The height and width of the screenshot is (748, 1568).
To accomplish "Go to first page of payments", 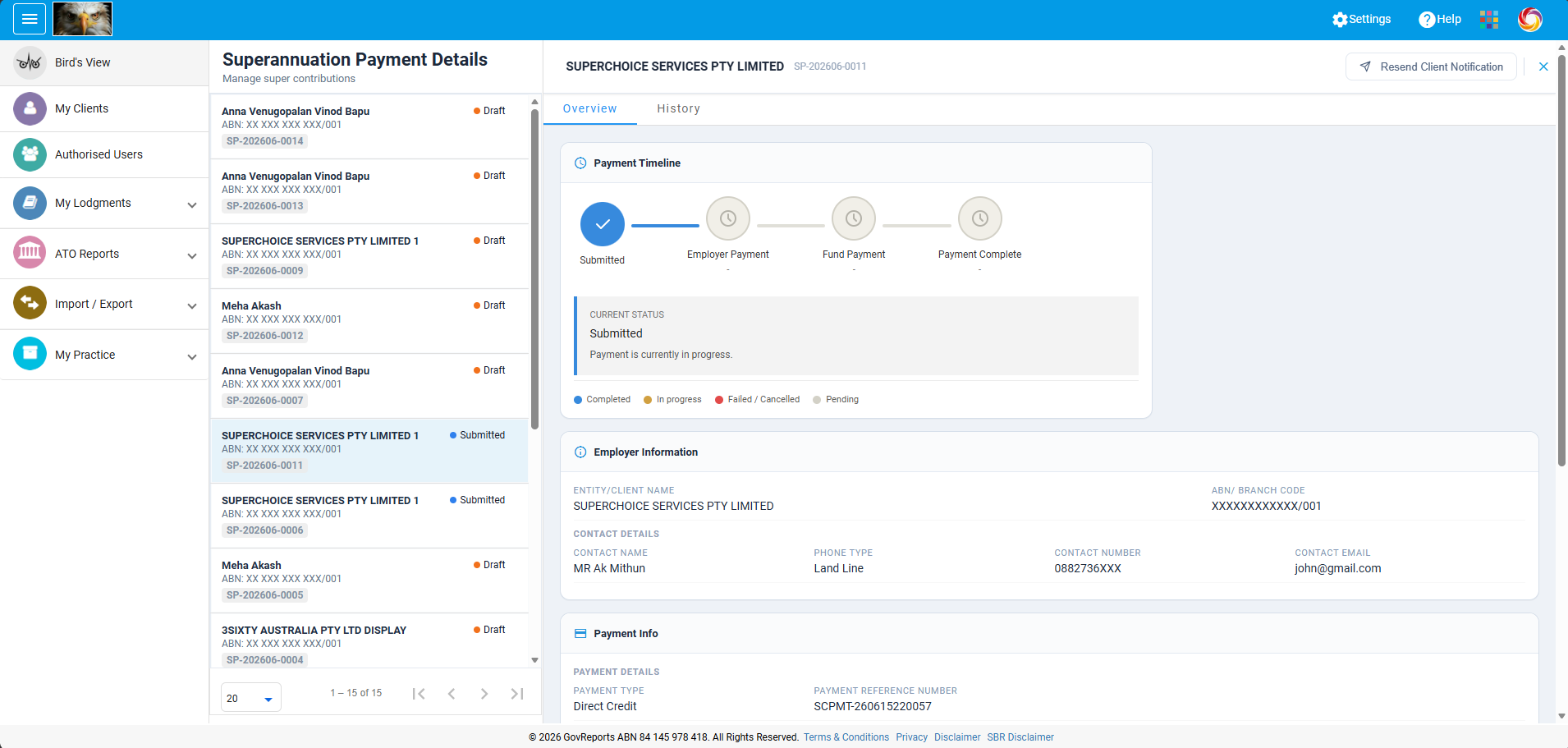I will (x=419, y=694).
